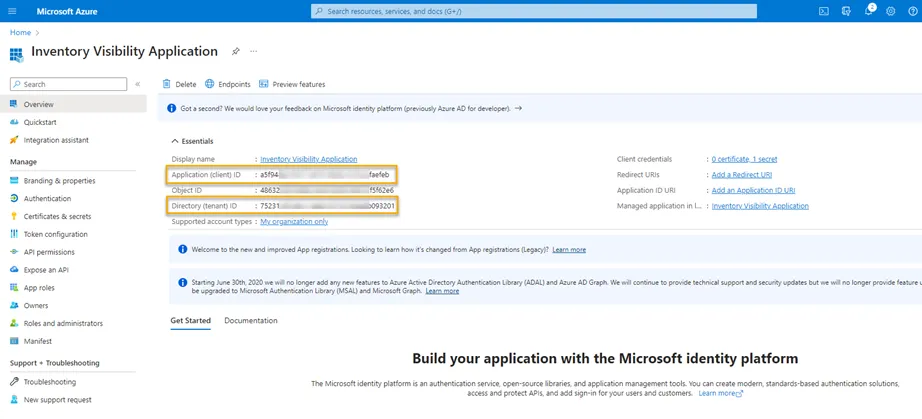The image size is (922, 419).
Task: Click the Microsoft Azure logo text
Action: pos(67,11)
